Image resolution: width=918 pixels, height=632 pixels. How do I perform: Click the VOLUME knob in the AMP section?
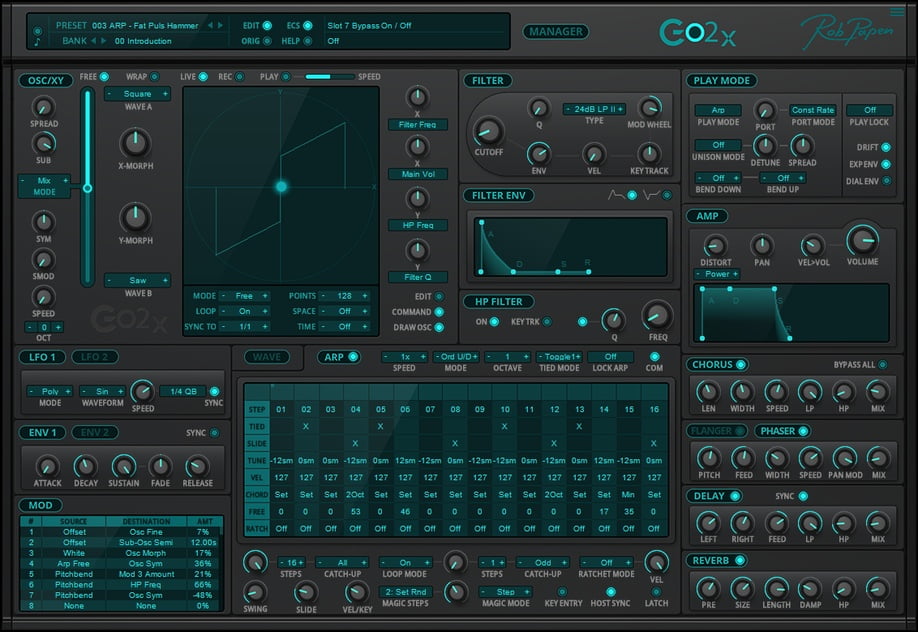click(x=862, y=241)
